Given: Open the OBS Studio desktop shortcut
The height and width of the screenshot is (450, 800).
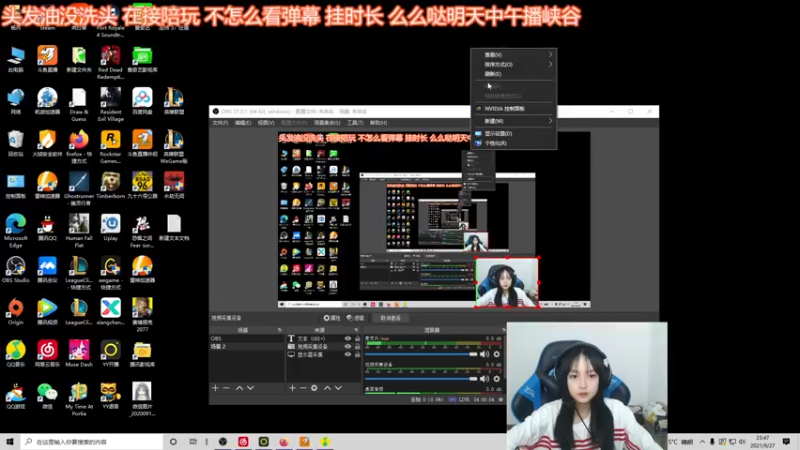Looking at the screenshot, I should pos(15,269).
